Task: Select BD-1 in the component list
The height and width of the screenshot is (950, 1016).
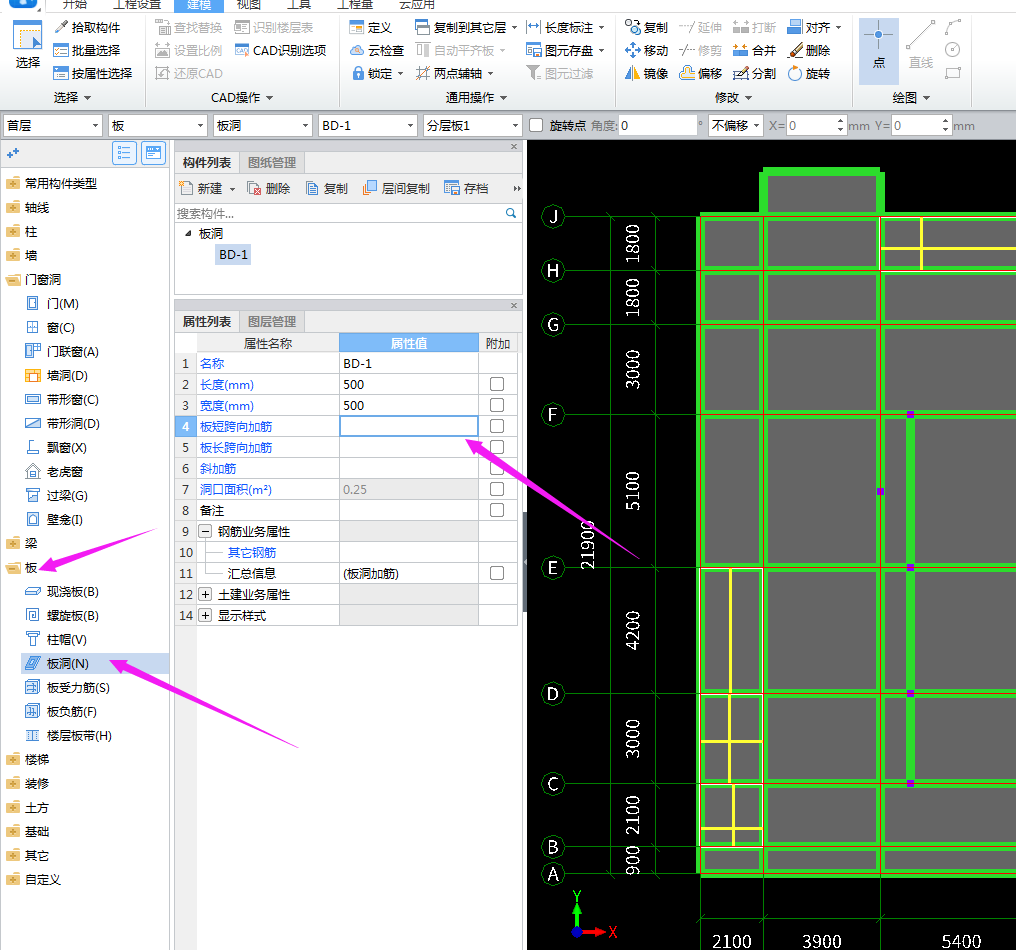Action: pyautogui.click(x=233, y=255)
